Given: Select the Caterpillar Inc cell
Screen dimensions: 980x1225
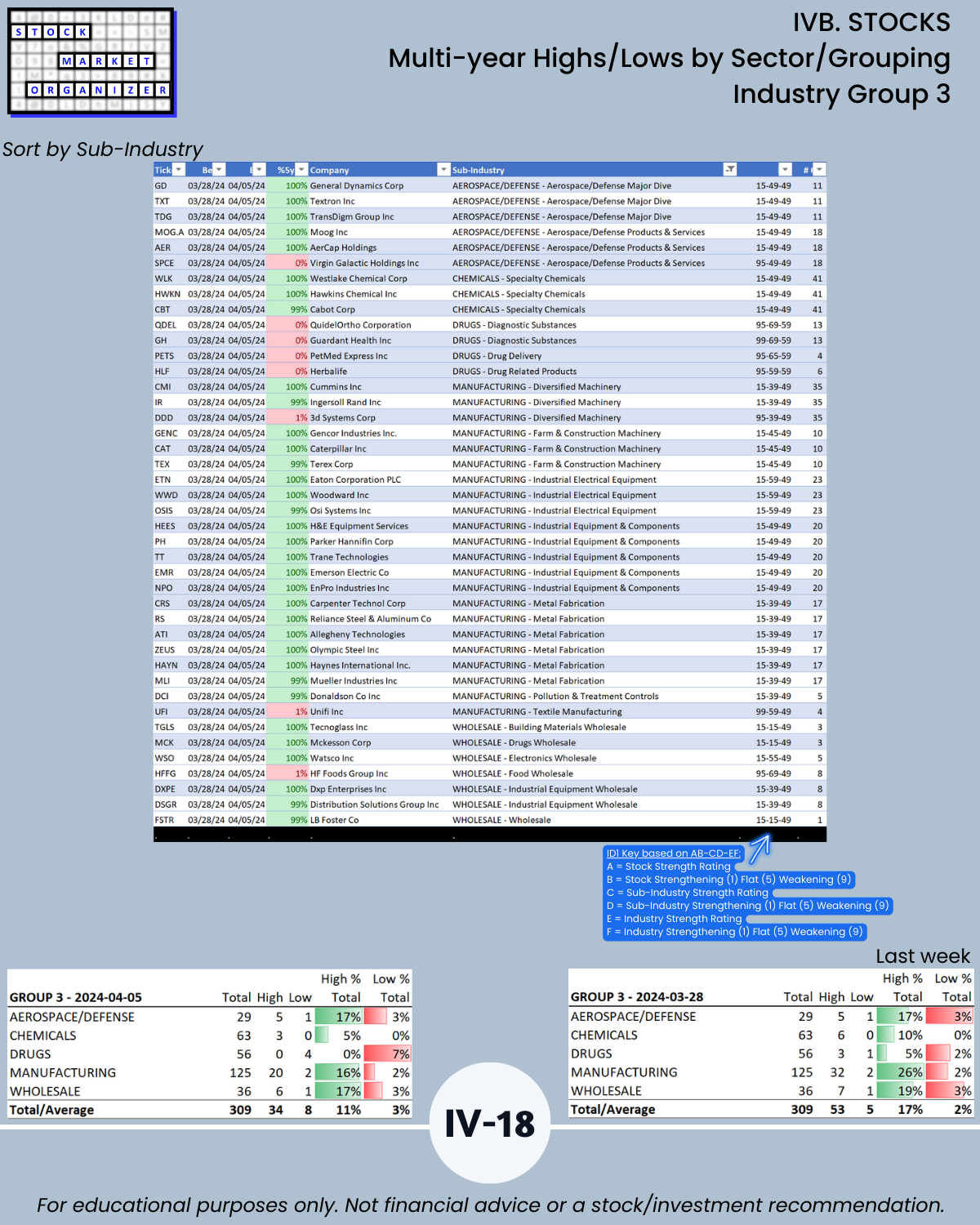Looking at the screenshot, I should [x=338, y=449].
